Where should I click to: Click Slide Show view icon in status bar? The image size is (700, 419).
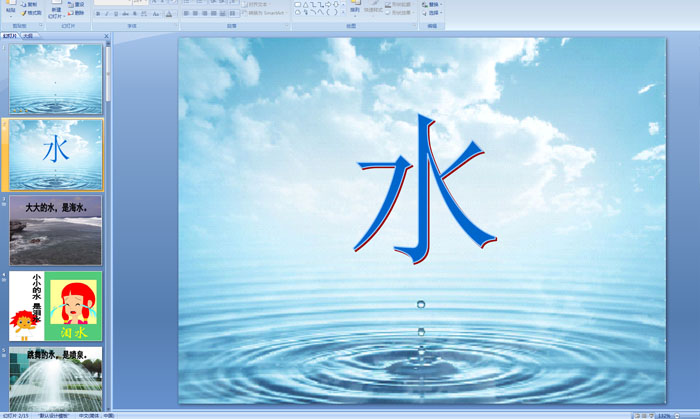coord(651,416)
